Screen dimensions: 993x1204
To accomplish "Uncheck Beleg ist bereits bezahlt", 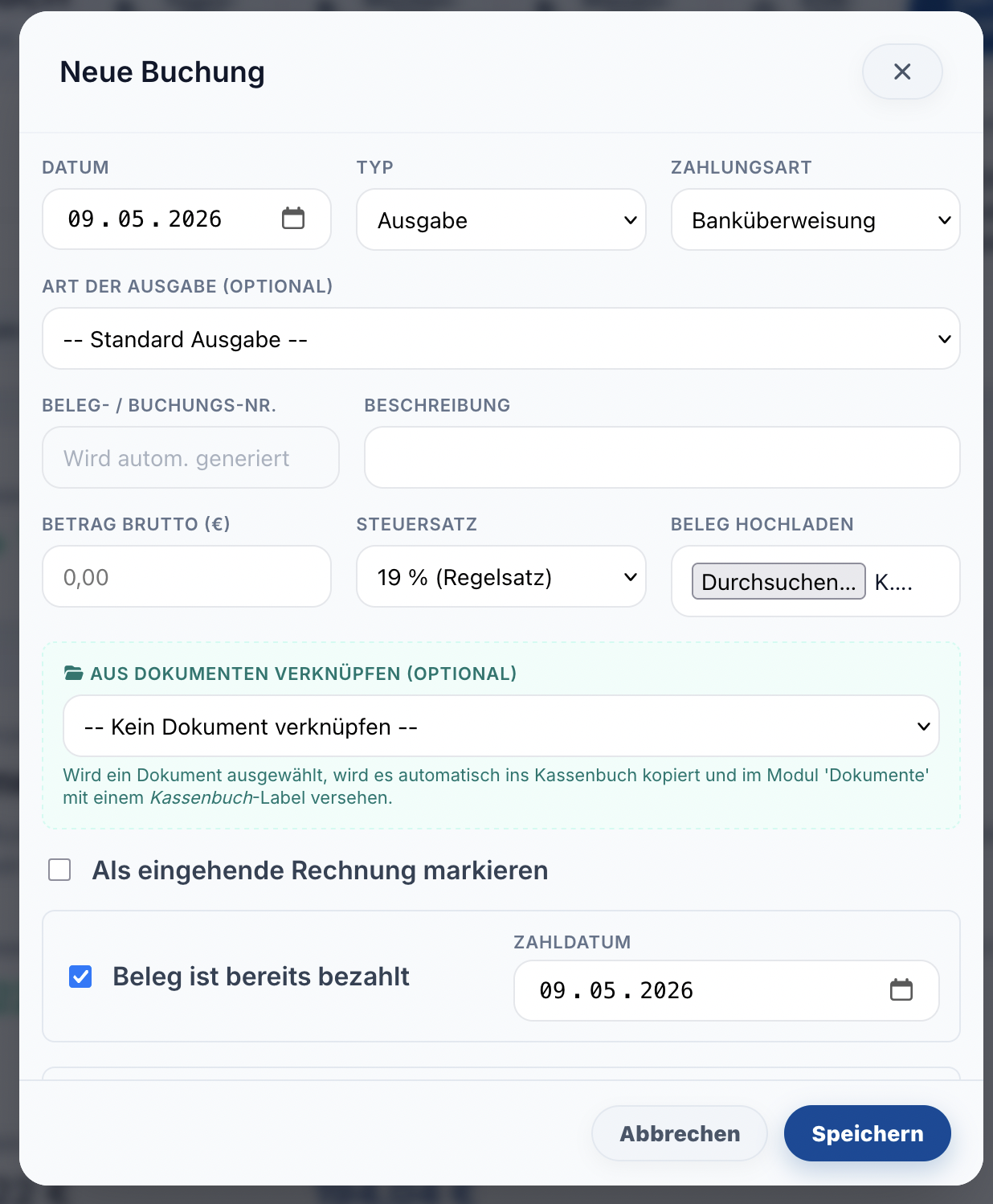I will pyautogui.click(x=80, y=977).
